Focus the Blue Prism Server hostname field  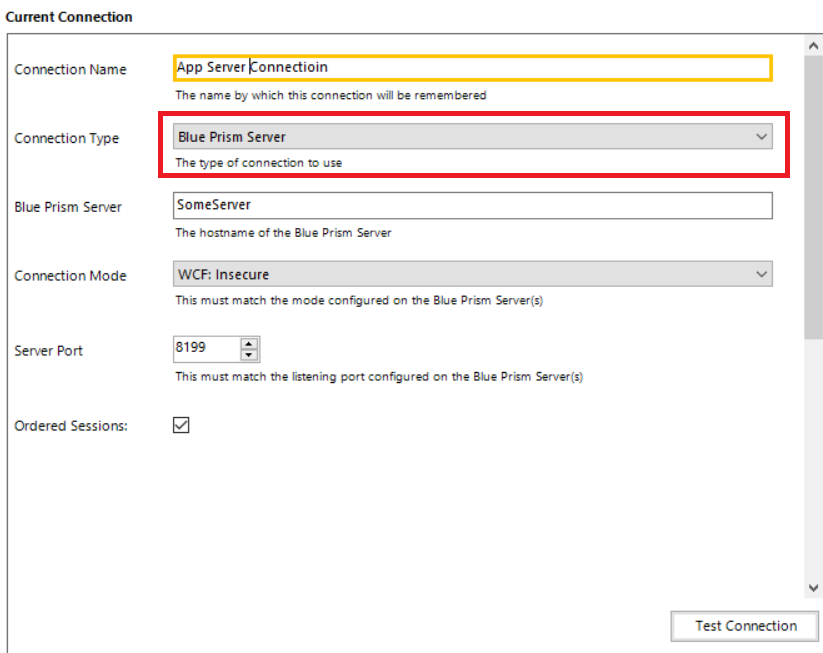point(472,205)
